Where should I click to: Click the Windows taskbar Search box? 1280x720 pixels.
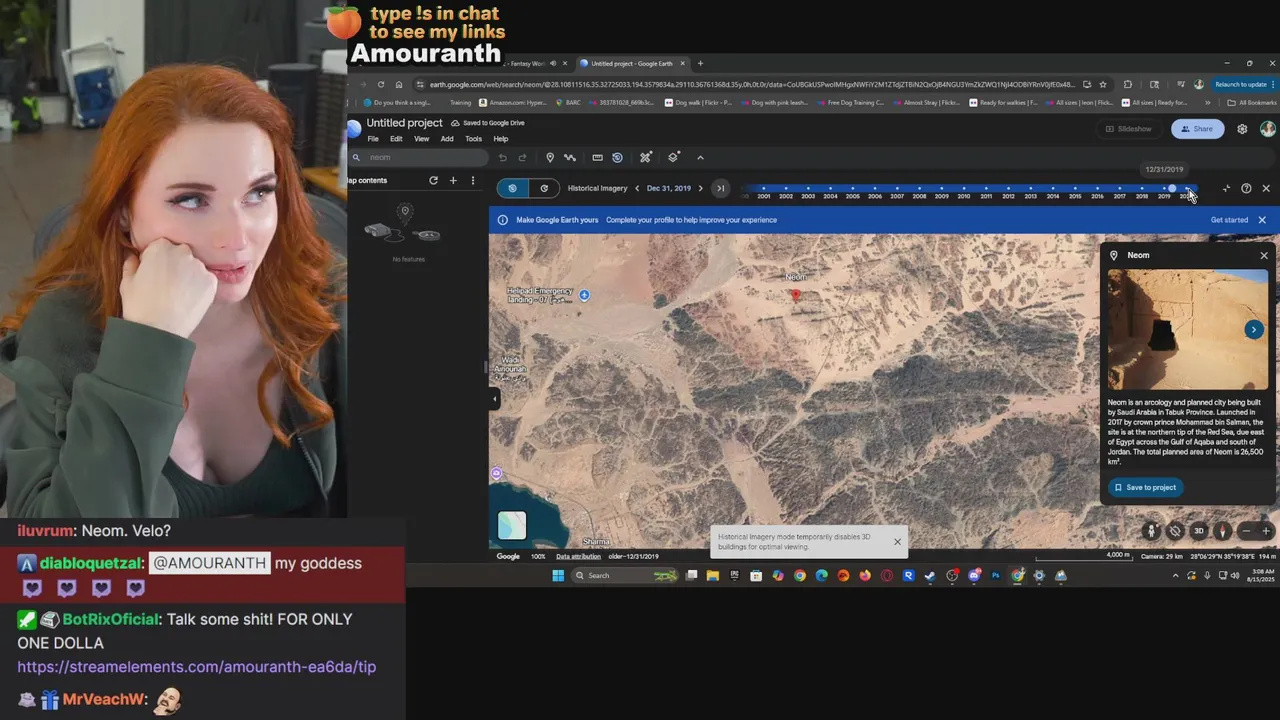pyautogui.click(x=625, y=575)
